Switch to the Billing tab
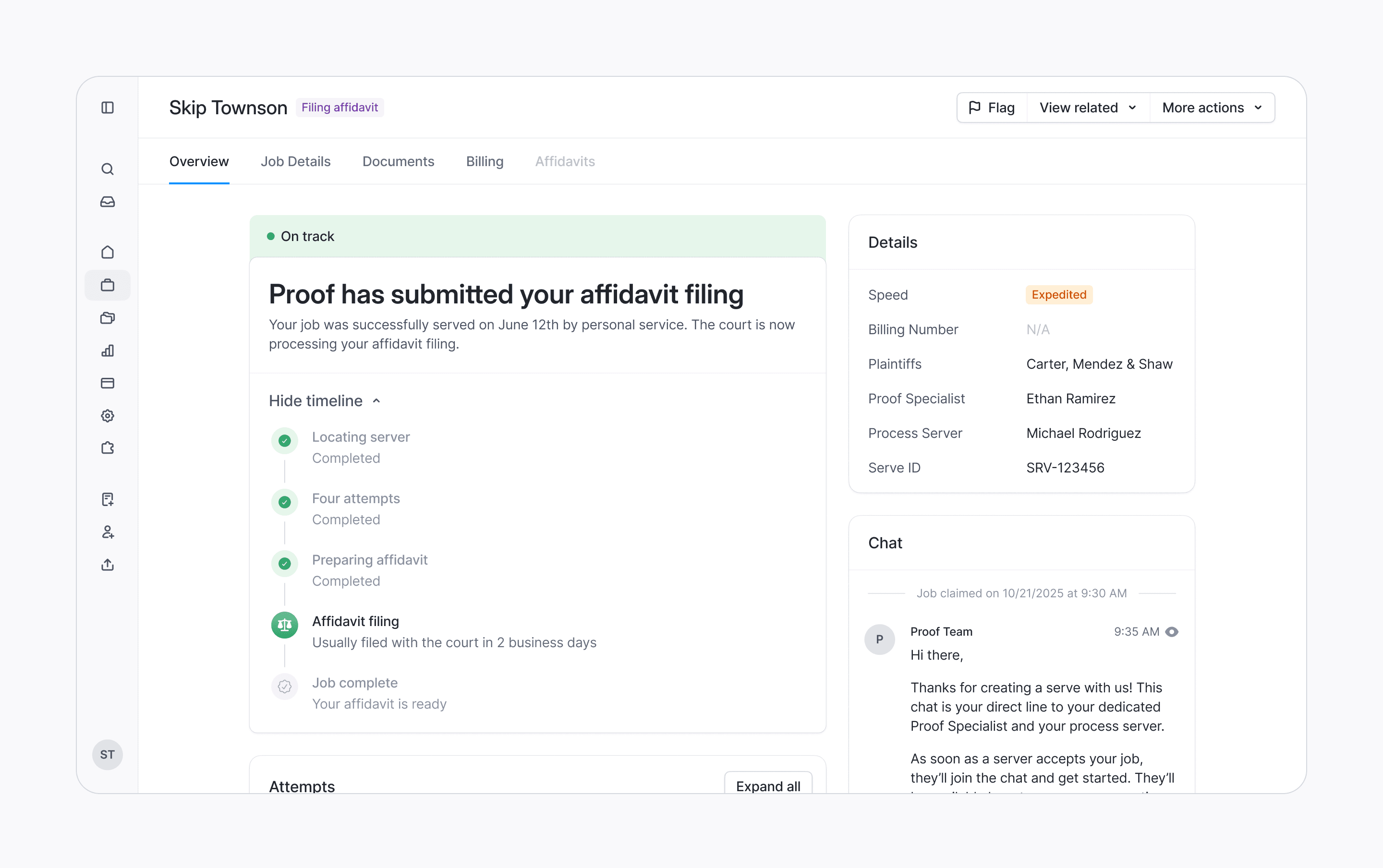The image size is (1383, 868). (485, 161)
